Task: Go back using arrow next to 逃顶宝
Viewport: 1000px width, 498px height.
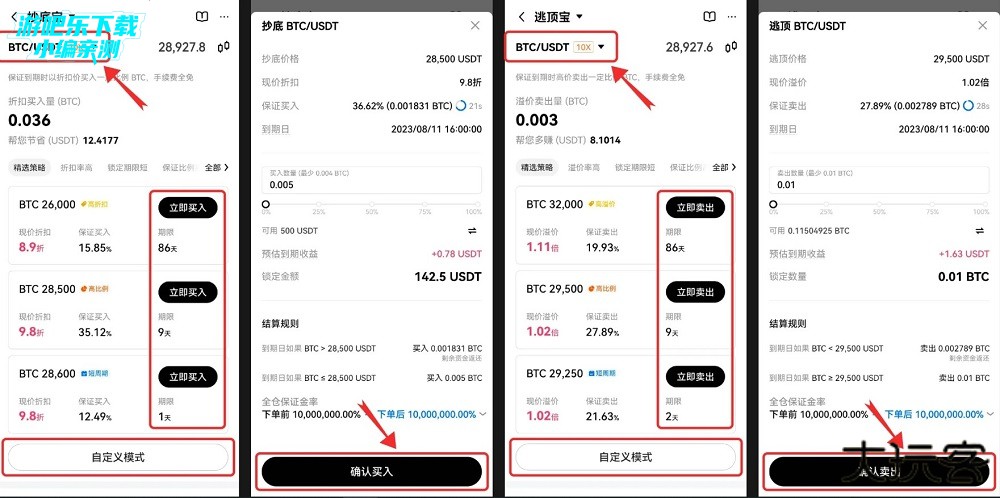Action: 522,17
